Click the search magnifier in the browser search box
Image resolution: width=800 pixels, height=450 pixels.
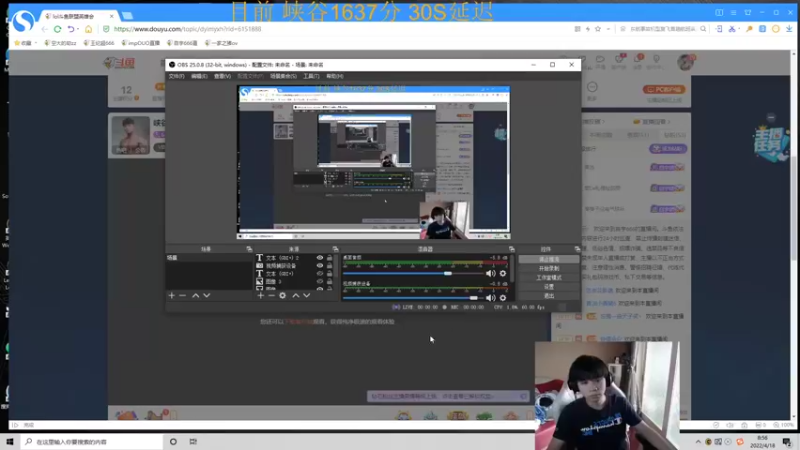pos(703,29)
